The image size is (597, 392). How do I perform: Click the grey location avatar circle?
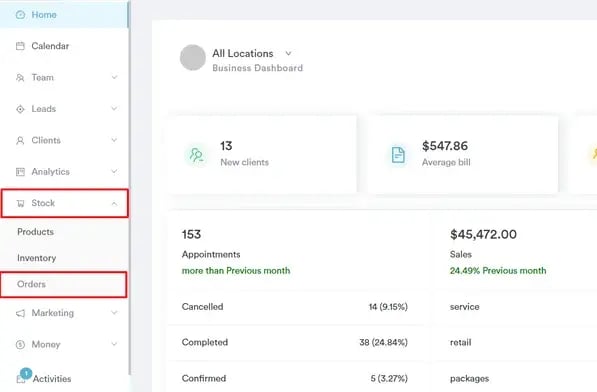193,58
